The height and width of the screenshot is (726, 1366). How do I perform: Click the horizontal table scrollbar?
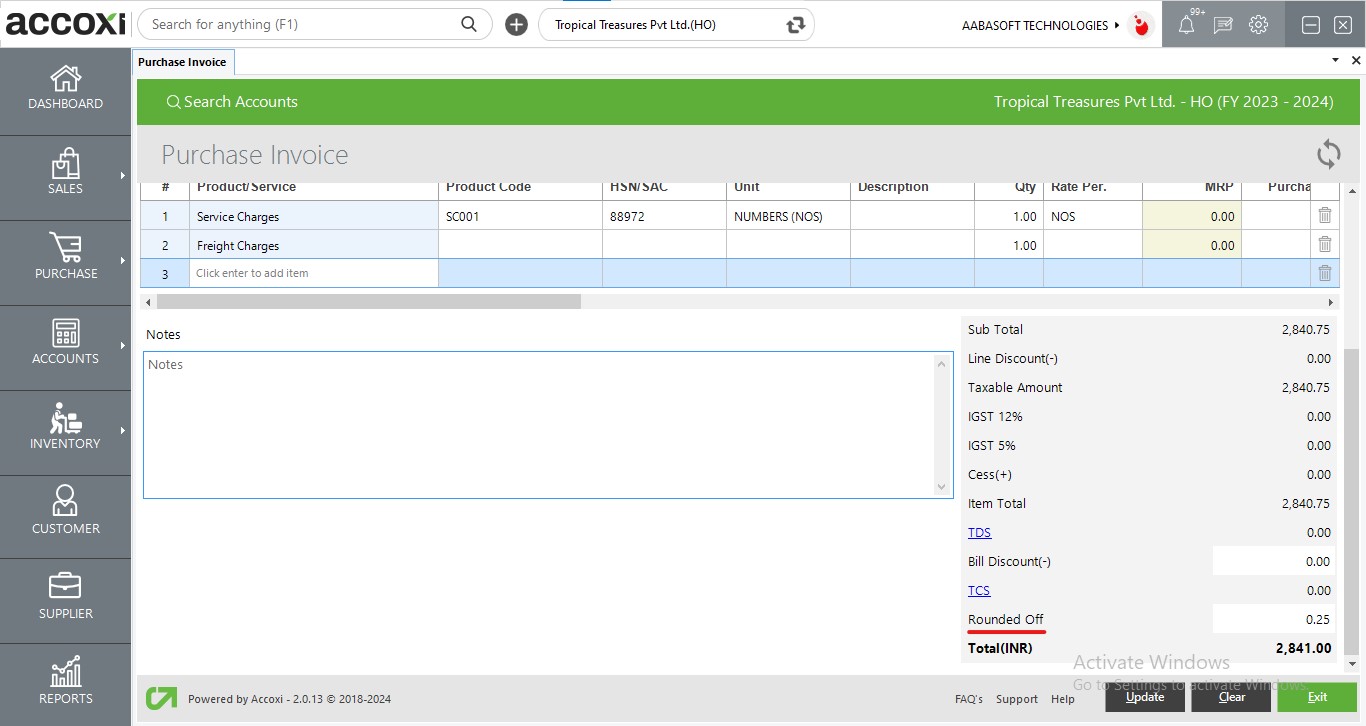click(x=368, y=302)
